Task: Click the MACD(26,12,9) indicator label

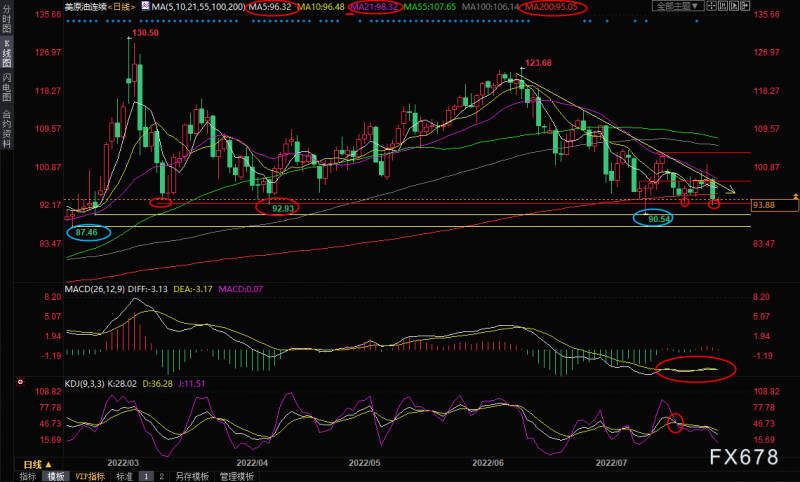Action: (x=94, y=289)
